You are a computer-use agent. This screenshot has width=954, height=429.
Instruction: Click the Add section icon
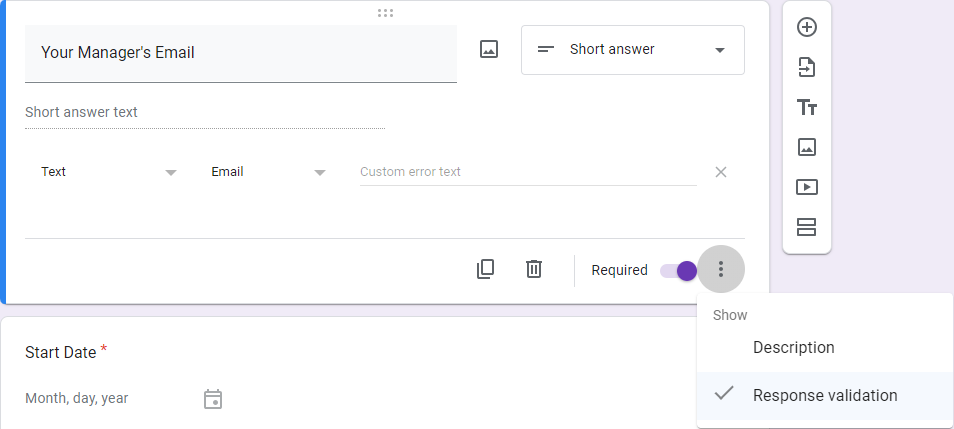click(807, 227)
